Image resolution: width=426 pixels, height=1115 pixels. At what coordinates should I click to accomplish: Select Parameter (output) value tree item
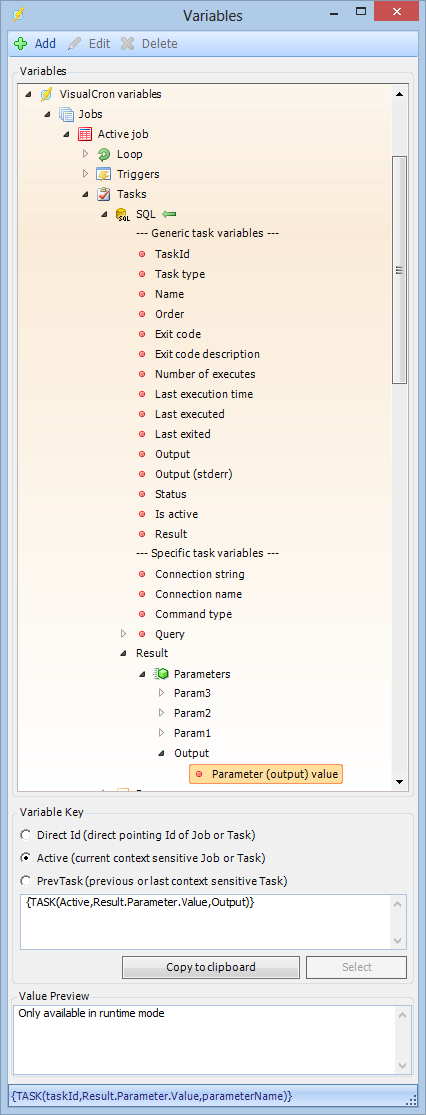coord(266,774)
